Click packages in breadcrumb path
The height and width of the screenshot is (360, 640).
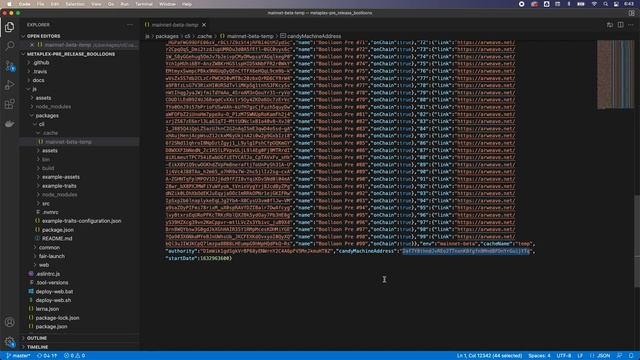coord(167,36)
